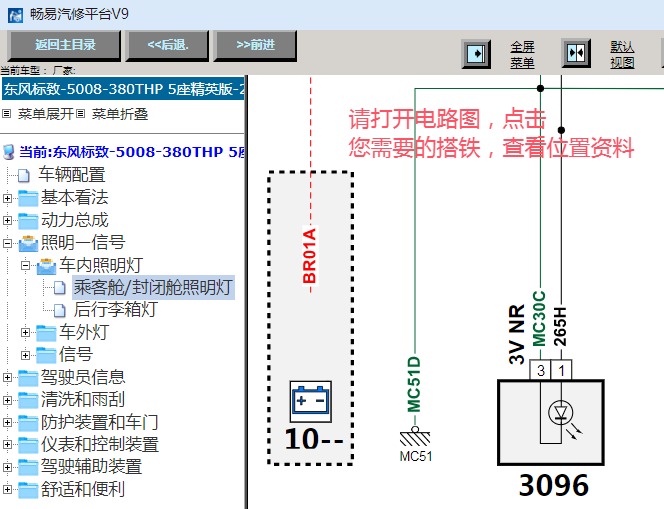Click the folder icon for 清洗和雨刮
The width and height of the screenshot is (664, 509).
[x=28, y=400]
